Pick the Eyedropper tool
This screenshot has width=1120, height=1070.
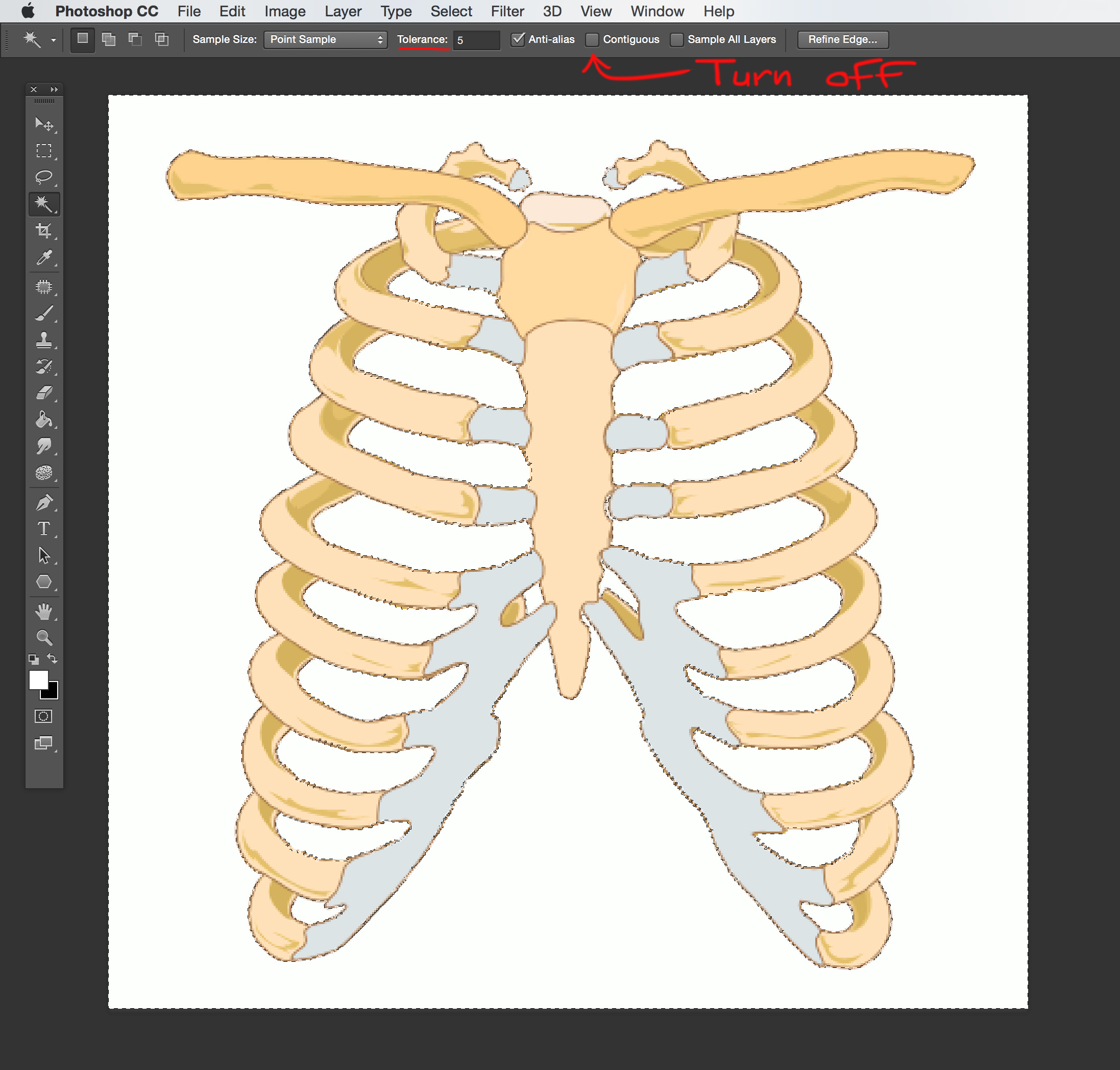click(44, 258)
